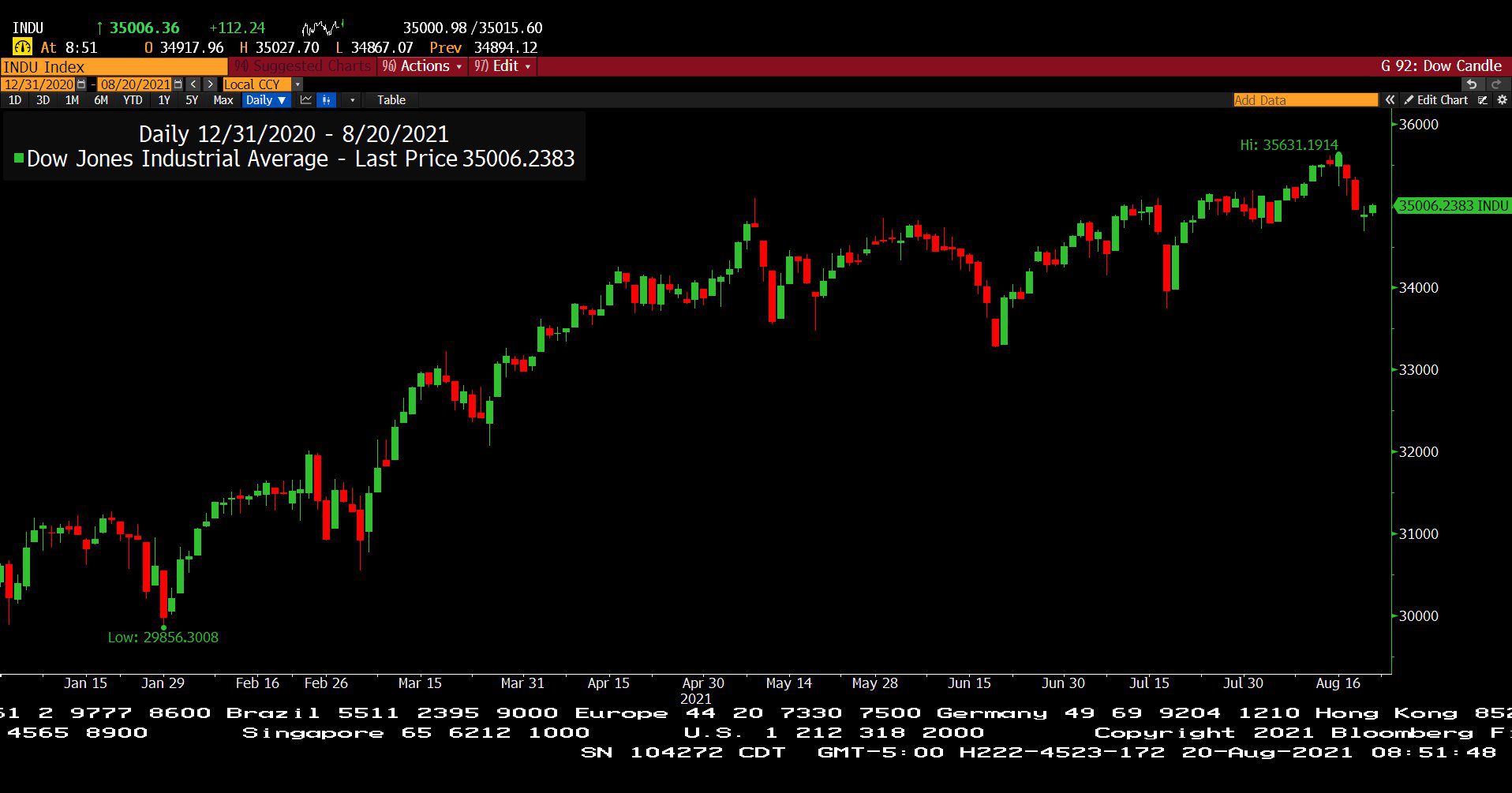Select the candlestick chart type icon
The image size is (1512, 793).
(326, 100)
